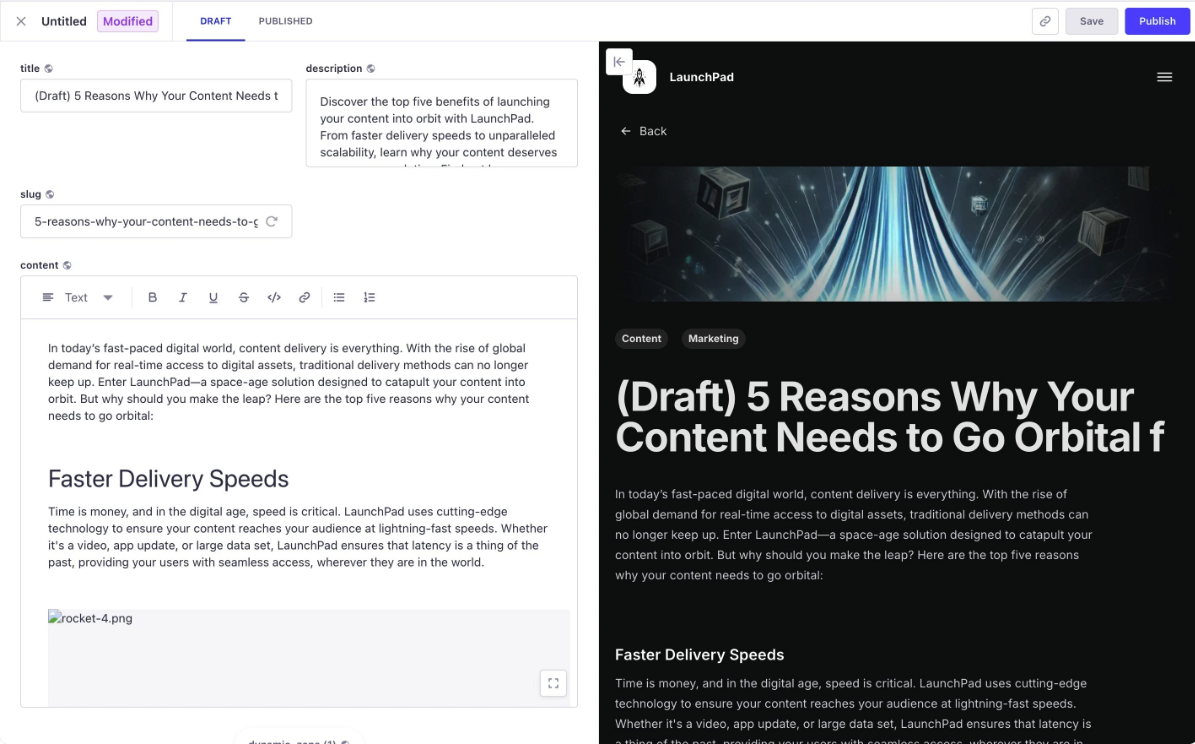Close the Untitled document editor

(x=21, y=21)
